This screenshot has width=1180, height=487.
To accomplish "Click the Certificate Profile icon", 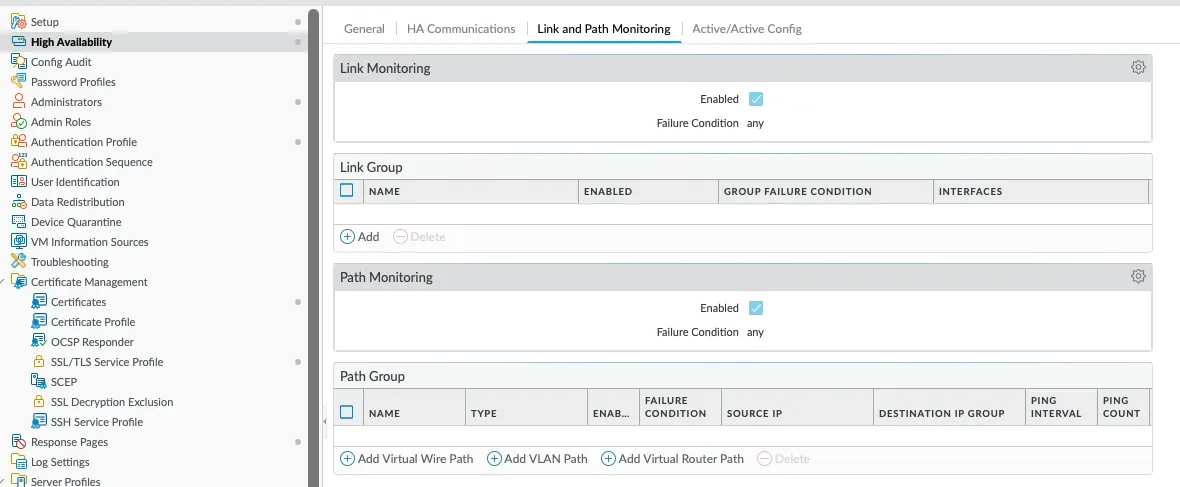I will 39,322.
